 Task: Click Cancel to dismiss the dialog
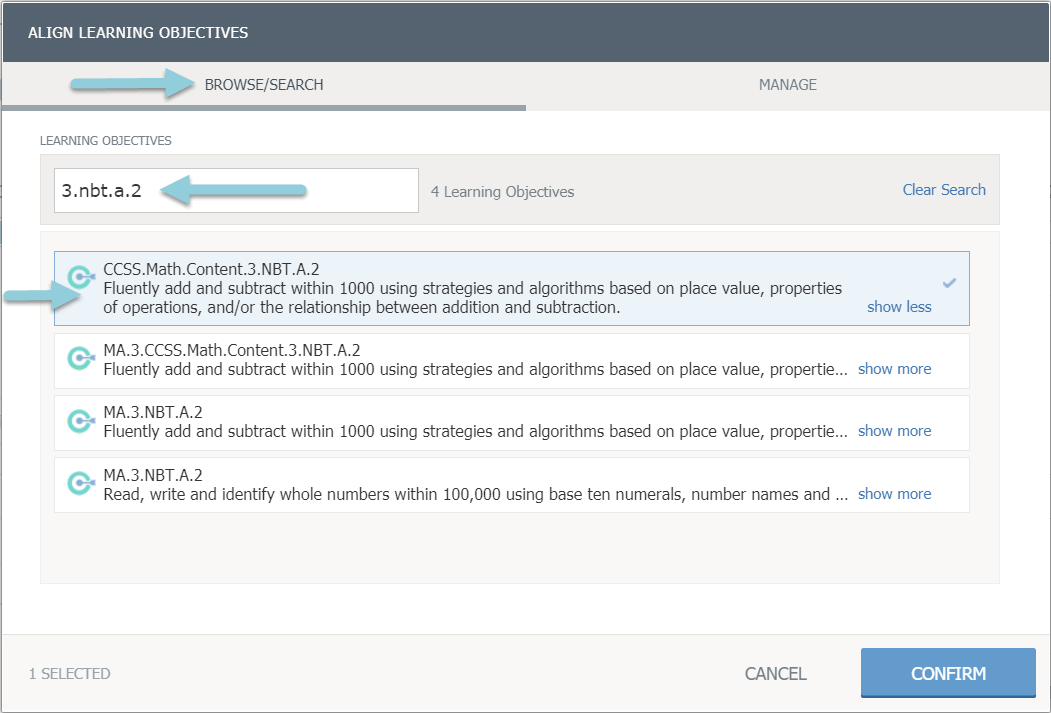pos(775,674)
